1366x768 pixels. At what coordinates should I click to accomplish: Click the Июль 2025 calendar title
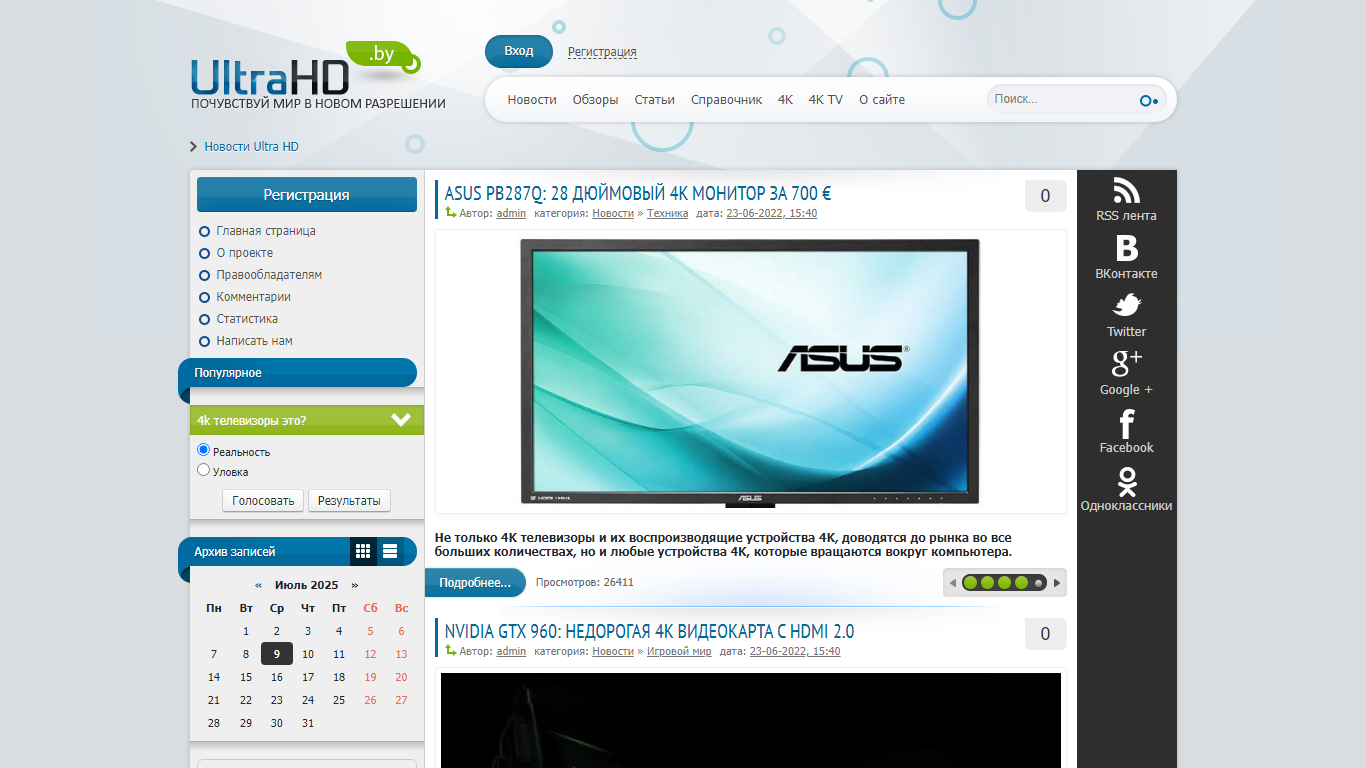(307, 585)
